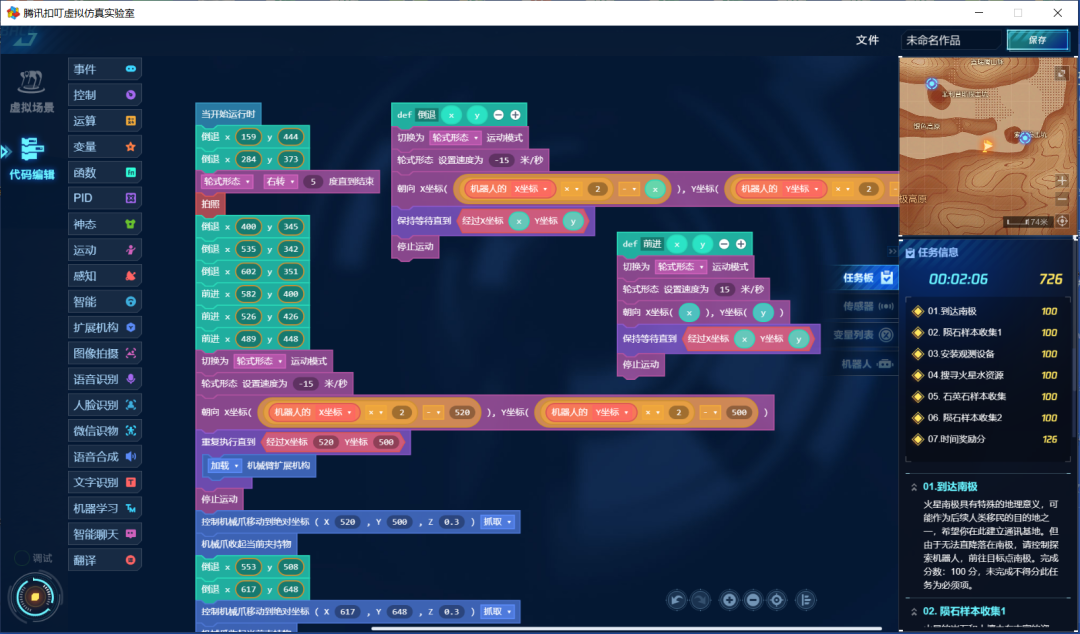Select the 扩展机构 category
The image size is (1080, 634).
pyautogui.click(x=105, y=327)
